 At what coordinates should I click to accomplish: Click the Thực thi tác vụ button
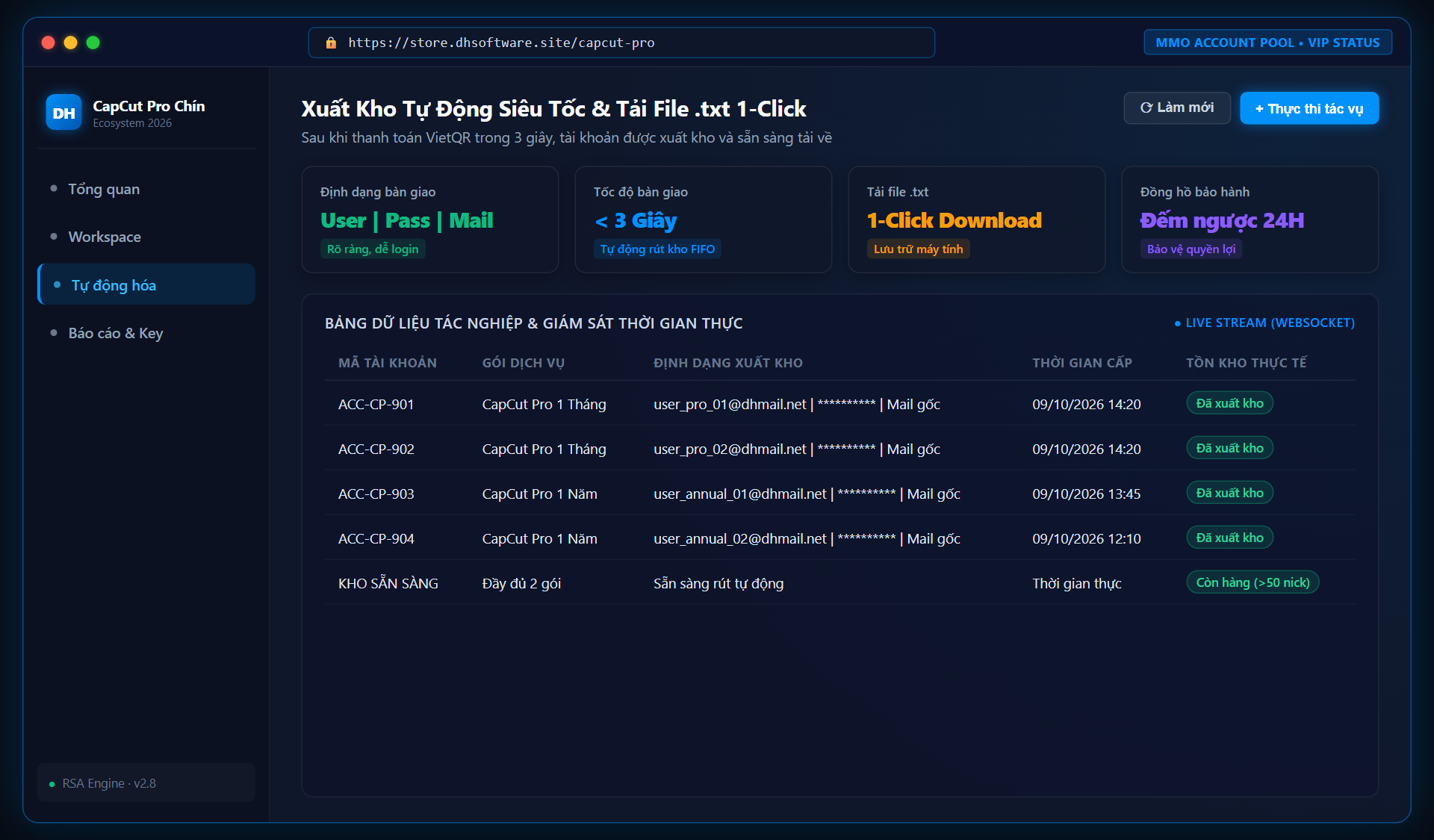click(x=1309, y=108)
